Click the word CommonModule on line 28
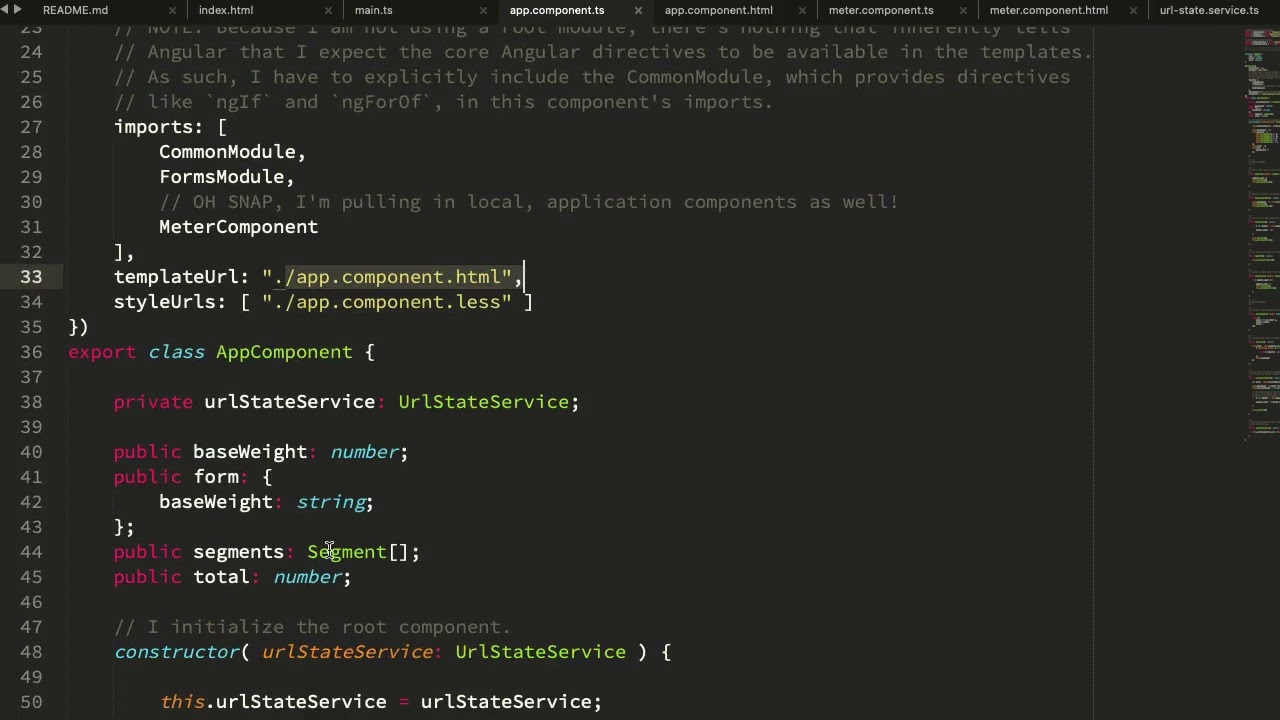Viewport: 1280px width, 720px height. point(227,152)
